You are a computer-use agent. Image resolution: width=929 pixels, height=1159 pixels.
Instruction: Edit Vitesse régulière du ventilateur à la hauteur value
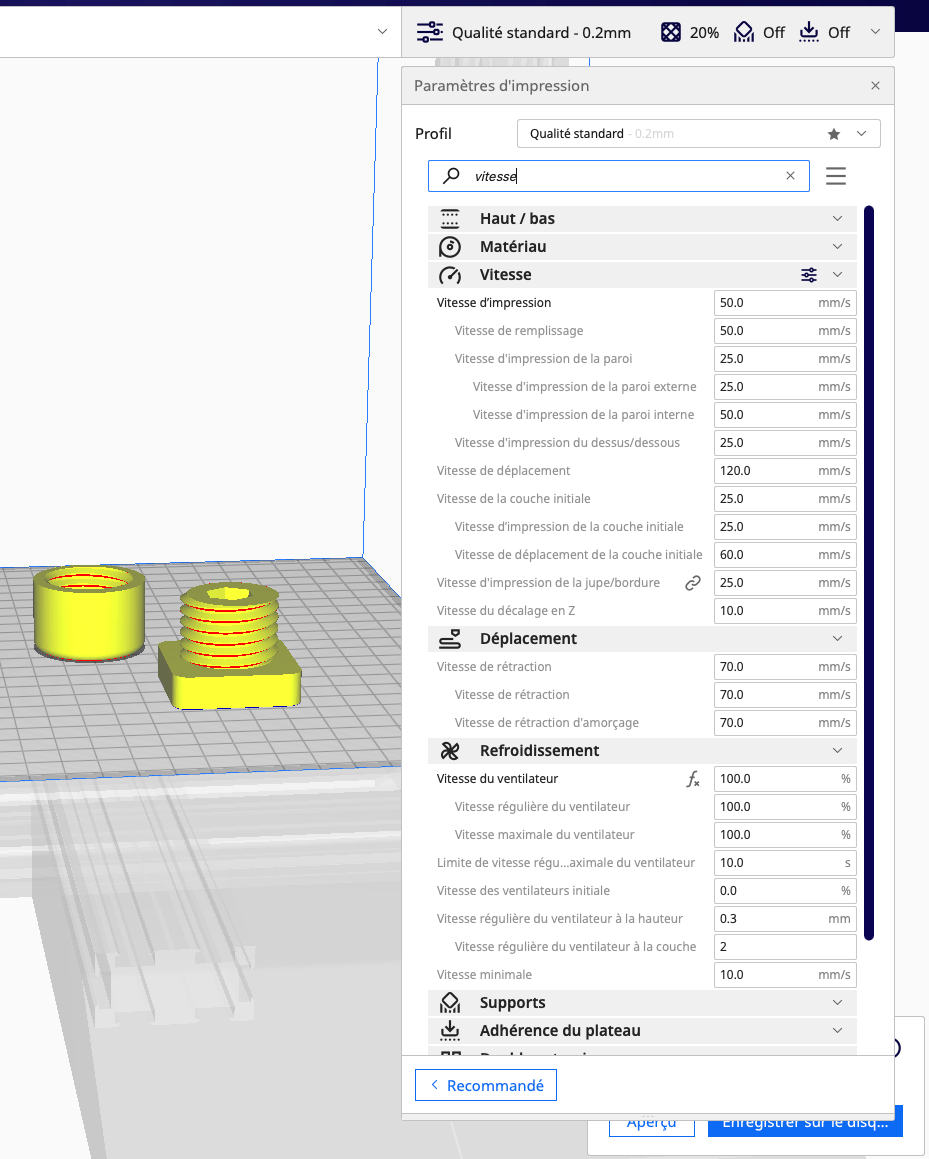point(785,919)
